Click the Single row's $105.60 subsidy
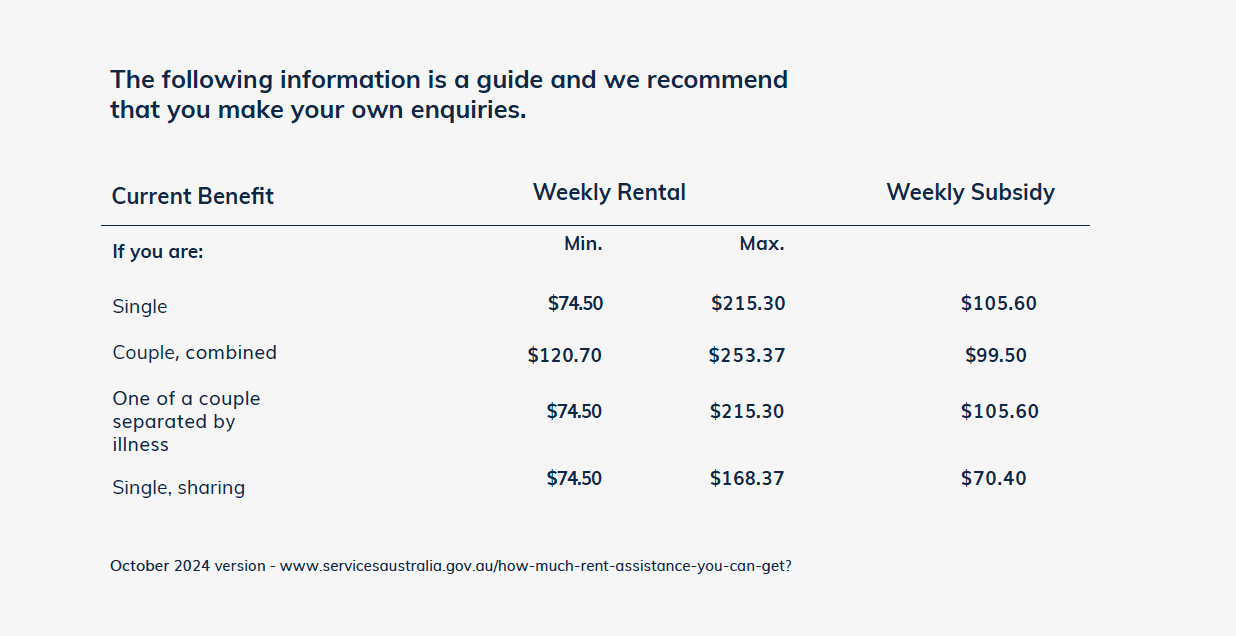This screenshot has width=1236, height=636. pos(998,303)
